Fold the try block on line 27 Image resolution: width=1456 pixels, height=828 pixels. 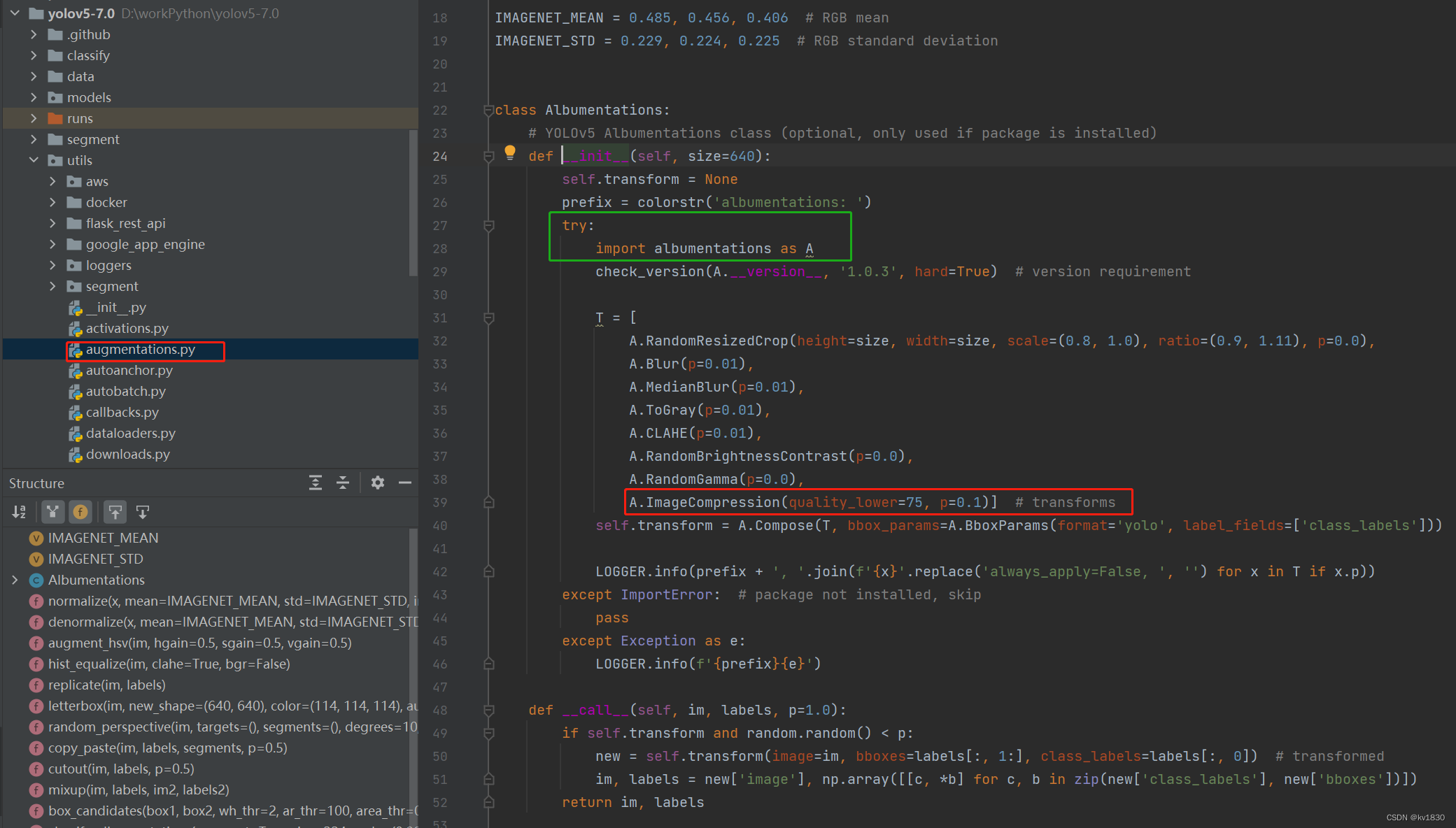(489, 226)
